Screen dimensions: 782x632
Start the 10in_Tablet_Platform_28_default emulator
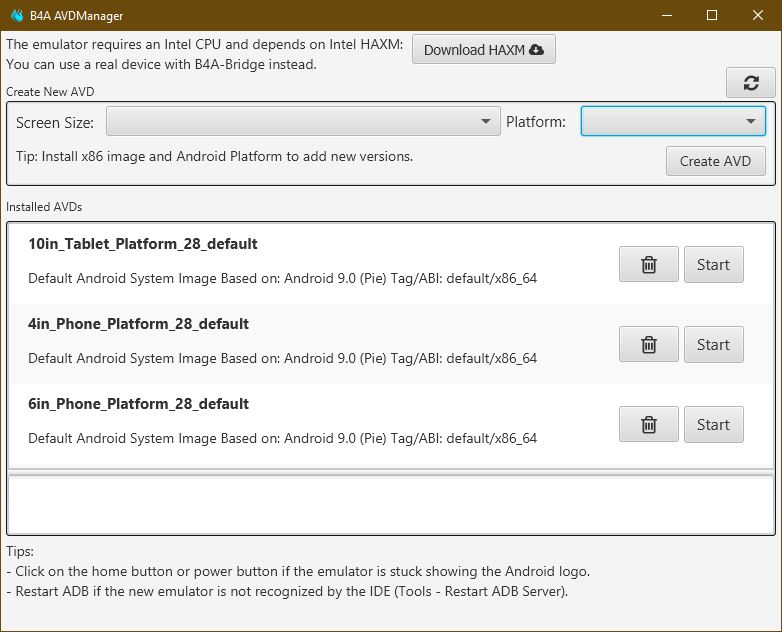713,265
